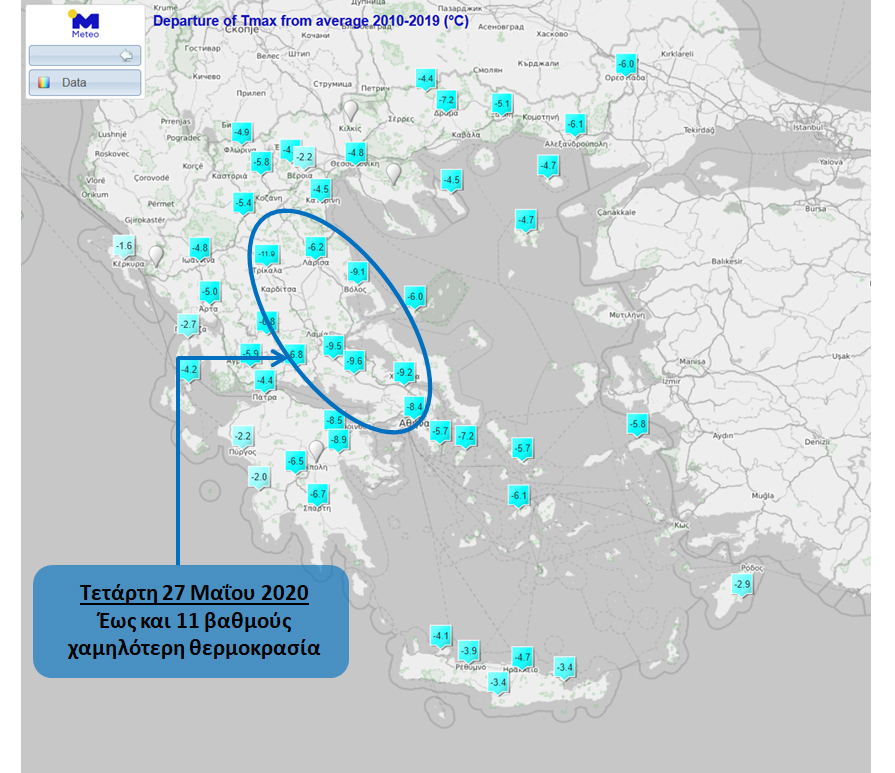This screenshot has height=773, width=895.
Task: Select the -2.9 marker at Rhodes
Action: click(x=742, y=586)
